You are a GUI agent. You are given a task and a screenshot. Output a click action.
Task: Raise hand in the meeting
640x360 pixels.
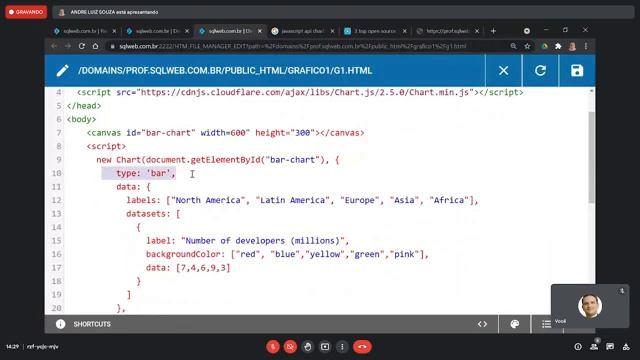[x=308, y=347]
